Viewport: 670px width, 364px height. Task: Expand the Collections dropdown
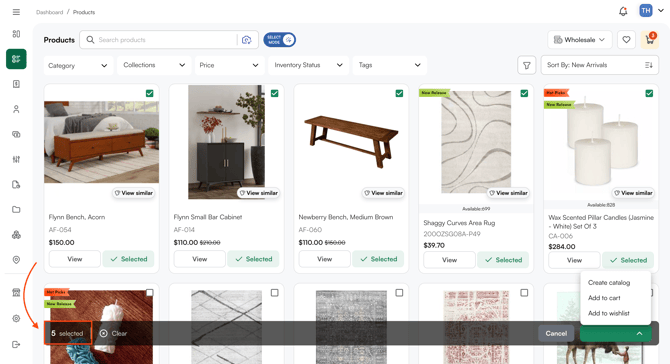point(154,65)
